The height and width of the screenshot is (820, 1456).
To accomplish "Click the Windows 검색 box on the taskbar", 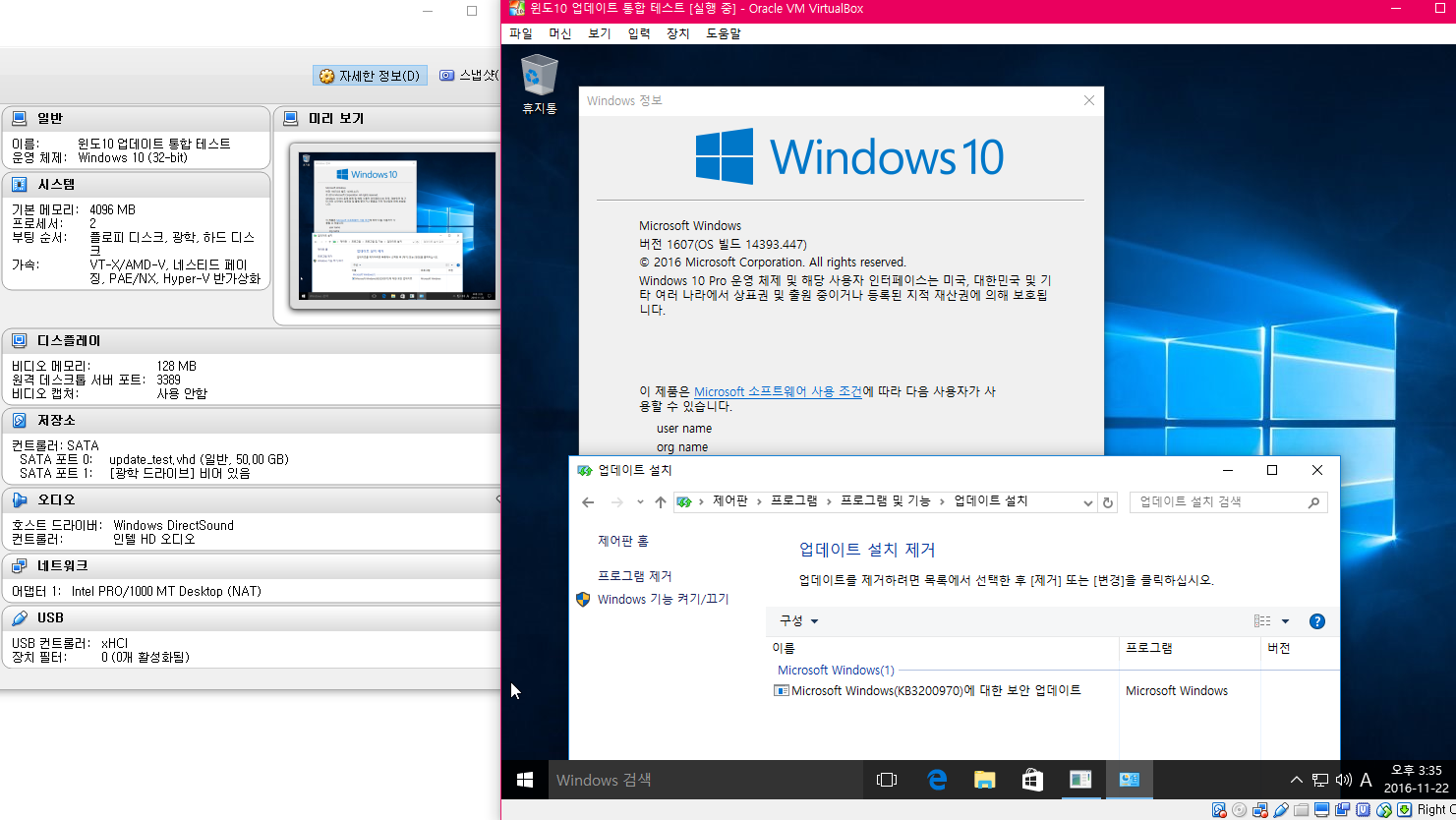I will [706, 780].
